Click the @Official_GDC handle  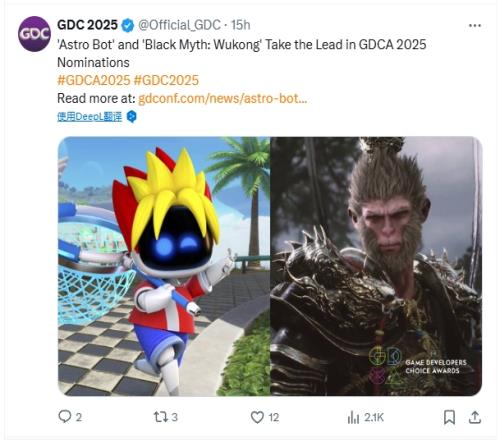[x=179, y=25]
